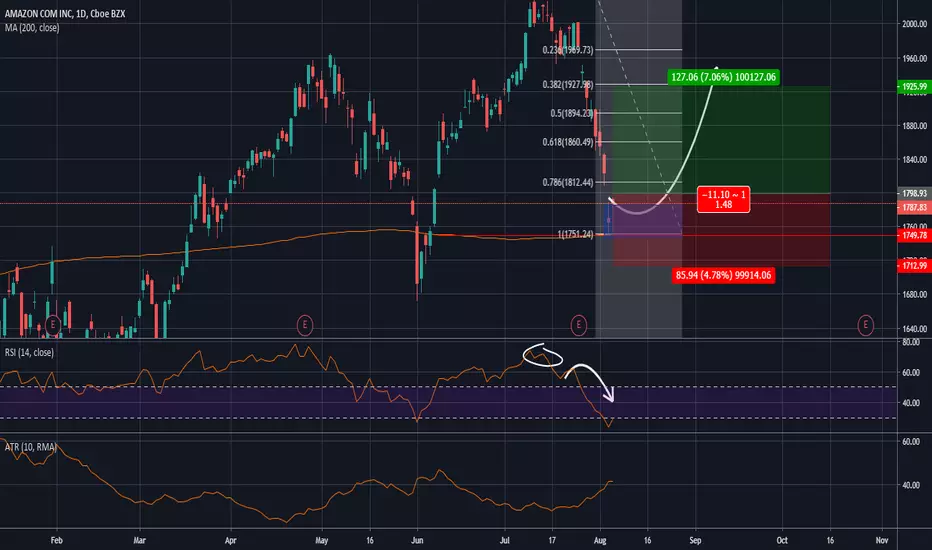Screen dimensions: 932x550
Task: Click the Nov date axis label
Action: point(882,540)
